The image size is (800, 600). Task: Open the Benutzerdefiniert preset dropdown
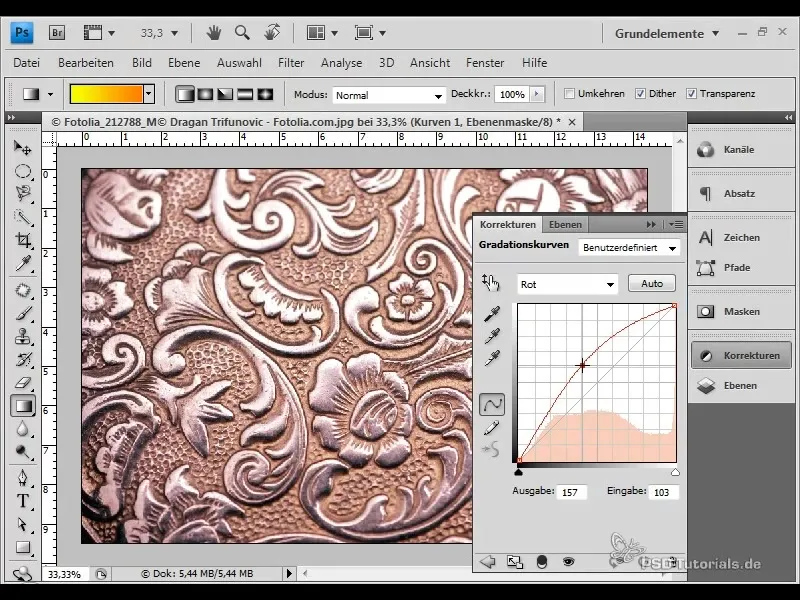[x=630, y=248]
